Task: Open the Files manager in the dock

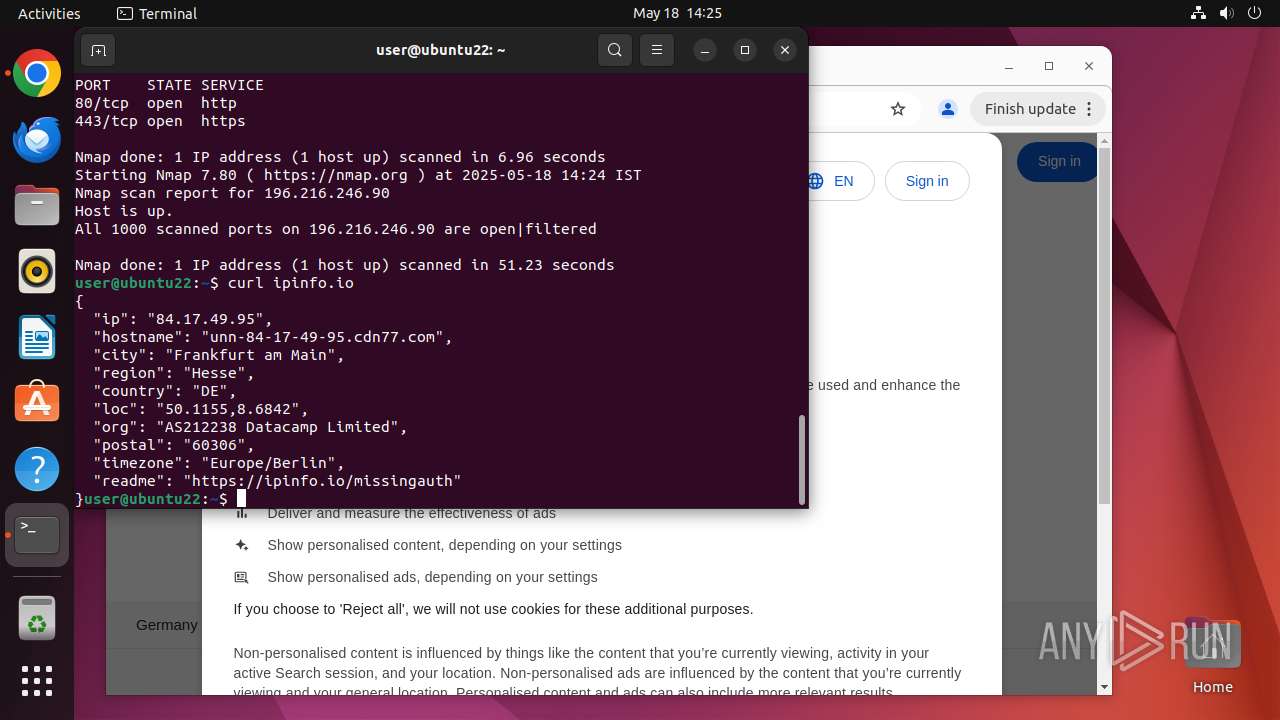Action: click(x=37, y=205)
